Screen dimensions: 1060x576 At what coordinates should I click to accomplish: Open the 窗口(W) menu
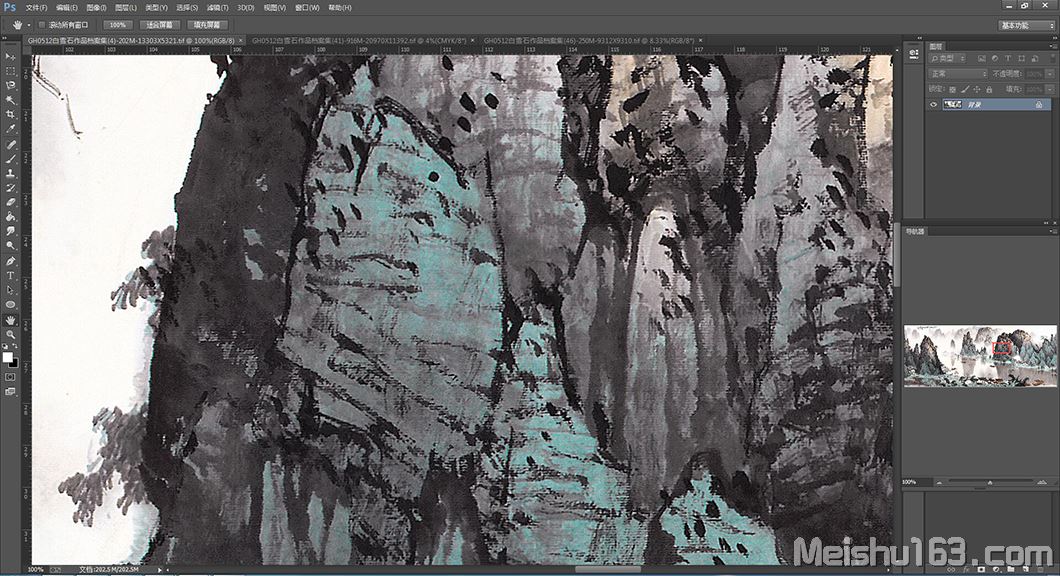pos(307,7)
